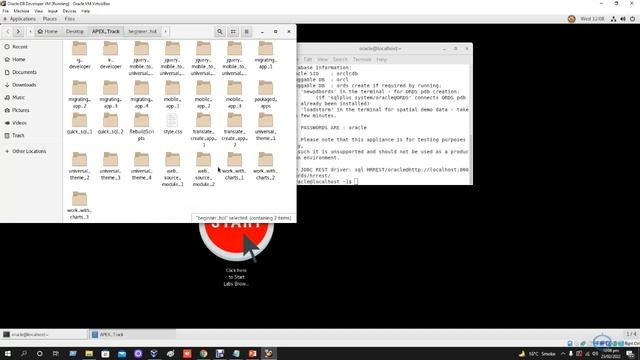Select the mobile_app_3 folder

(x=234, y=94)
